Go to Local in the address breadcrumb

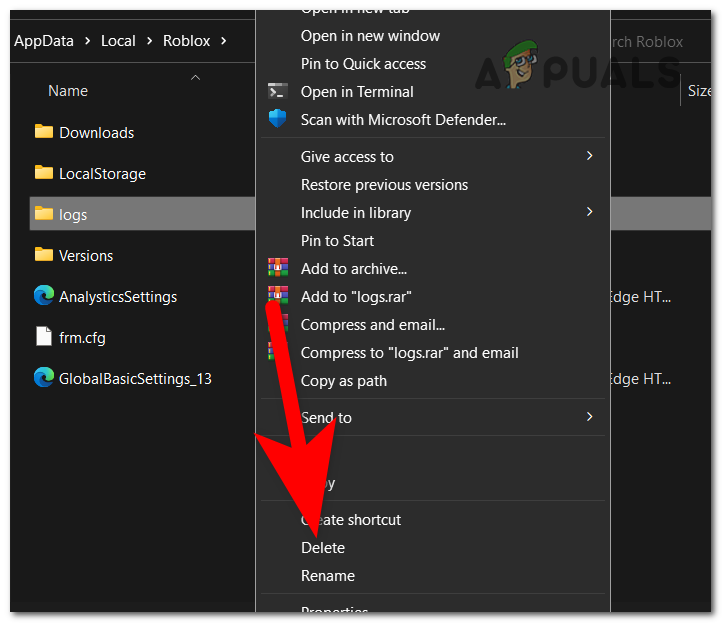tap(118, 41)
